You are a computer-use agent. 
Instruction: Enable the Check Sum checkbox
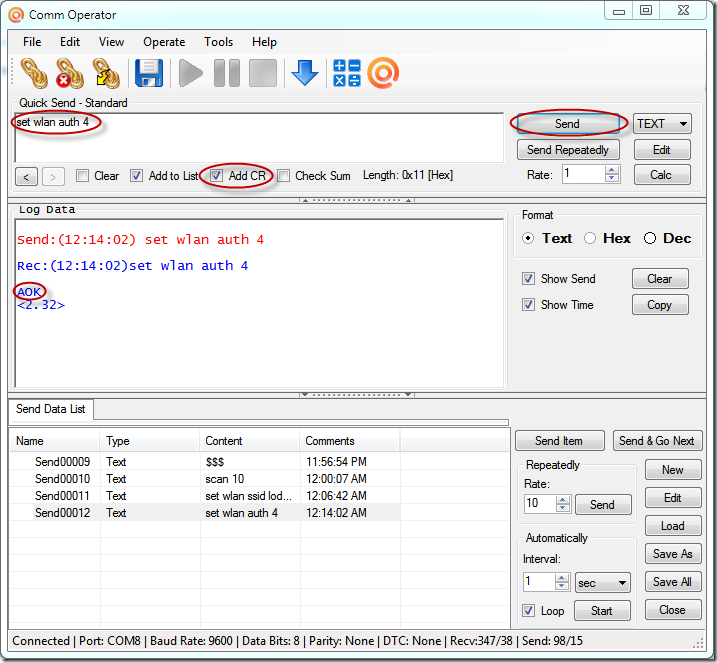click(284, 176)
